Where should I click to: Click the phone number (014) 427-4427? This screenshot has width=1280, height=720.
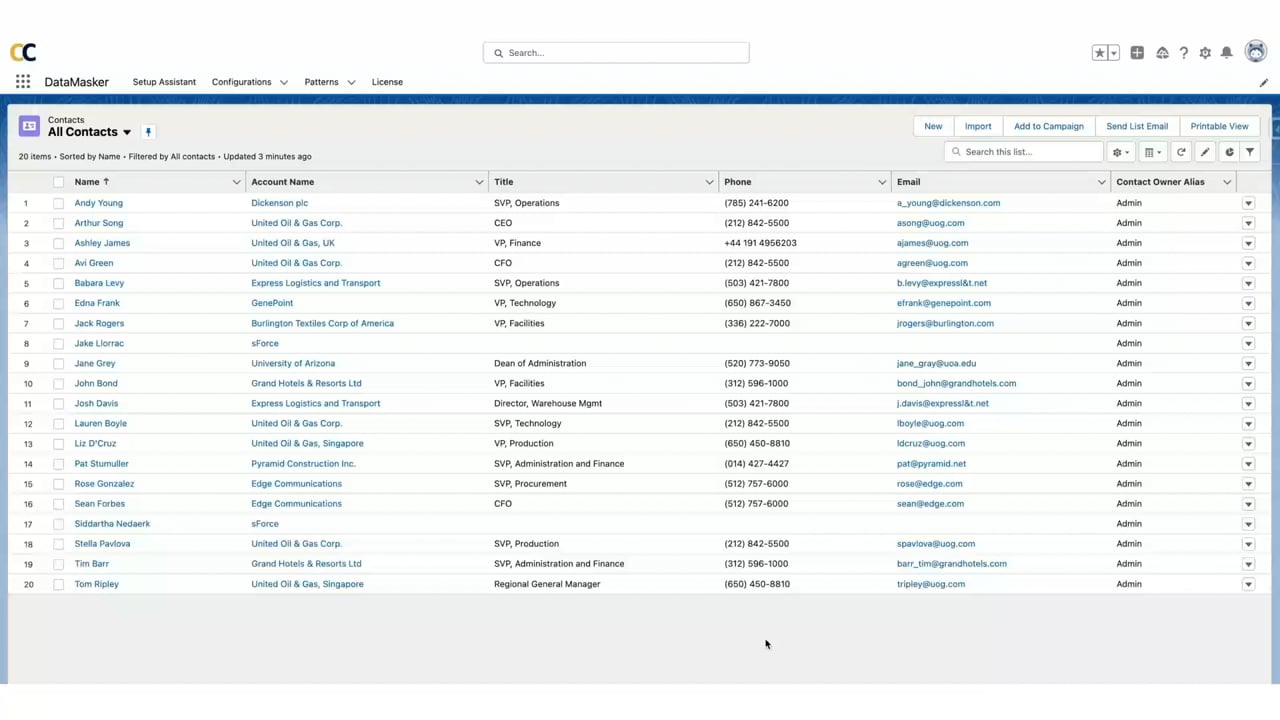[756, 464]
